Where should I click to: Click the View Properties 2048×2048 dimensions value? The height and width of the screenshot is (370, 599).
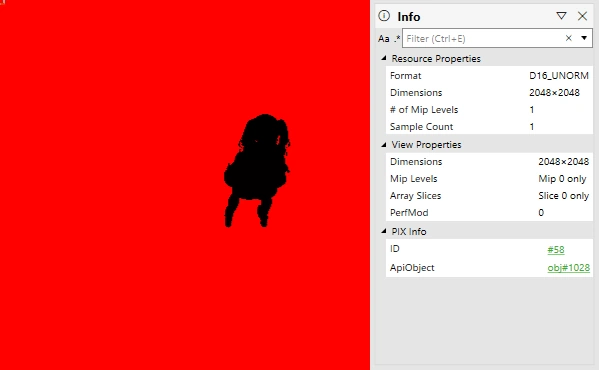[563, 162]
